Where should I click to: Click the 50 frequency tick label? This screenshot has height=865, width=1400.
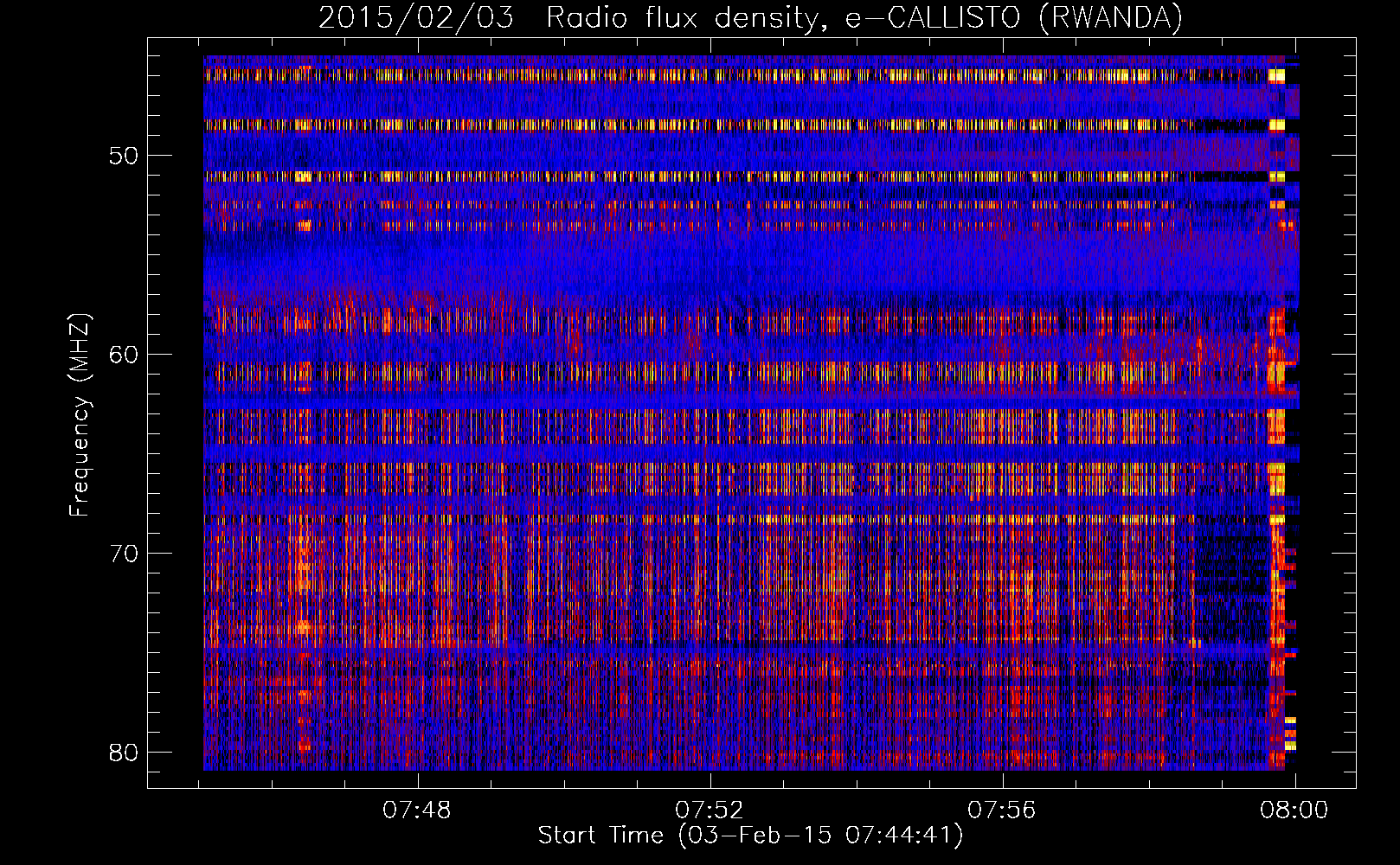(125, 156)
